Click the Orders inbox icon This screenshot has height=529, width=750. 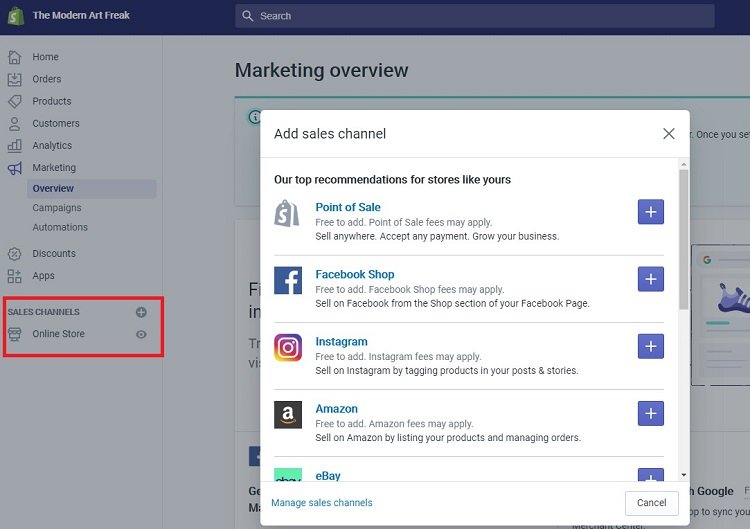click(x=15, y=79)
